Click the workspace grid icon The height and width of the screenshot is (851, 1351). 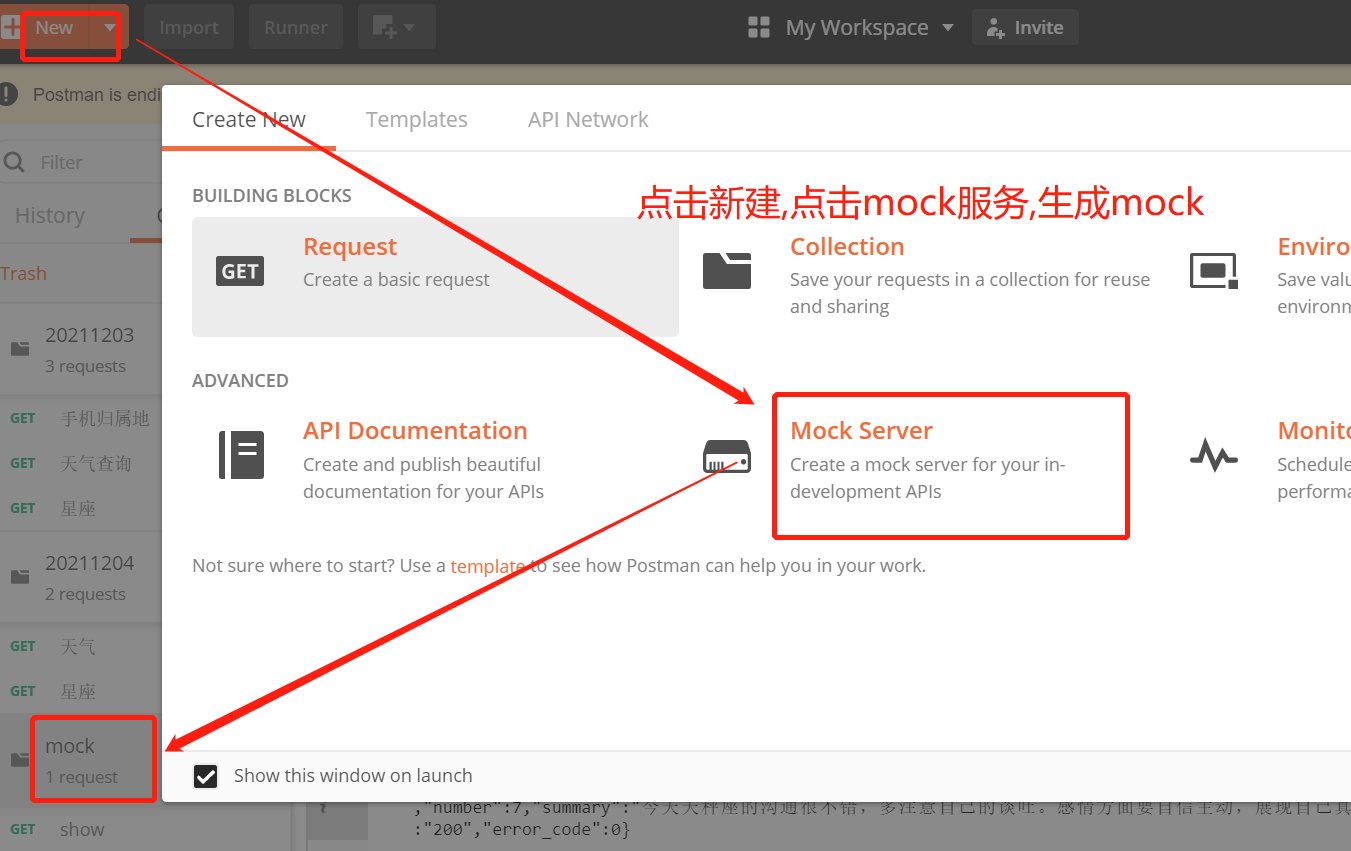coord(759,28)
